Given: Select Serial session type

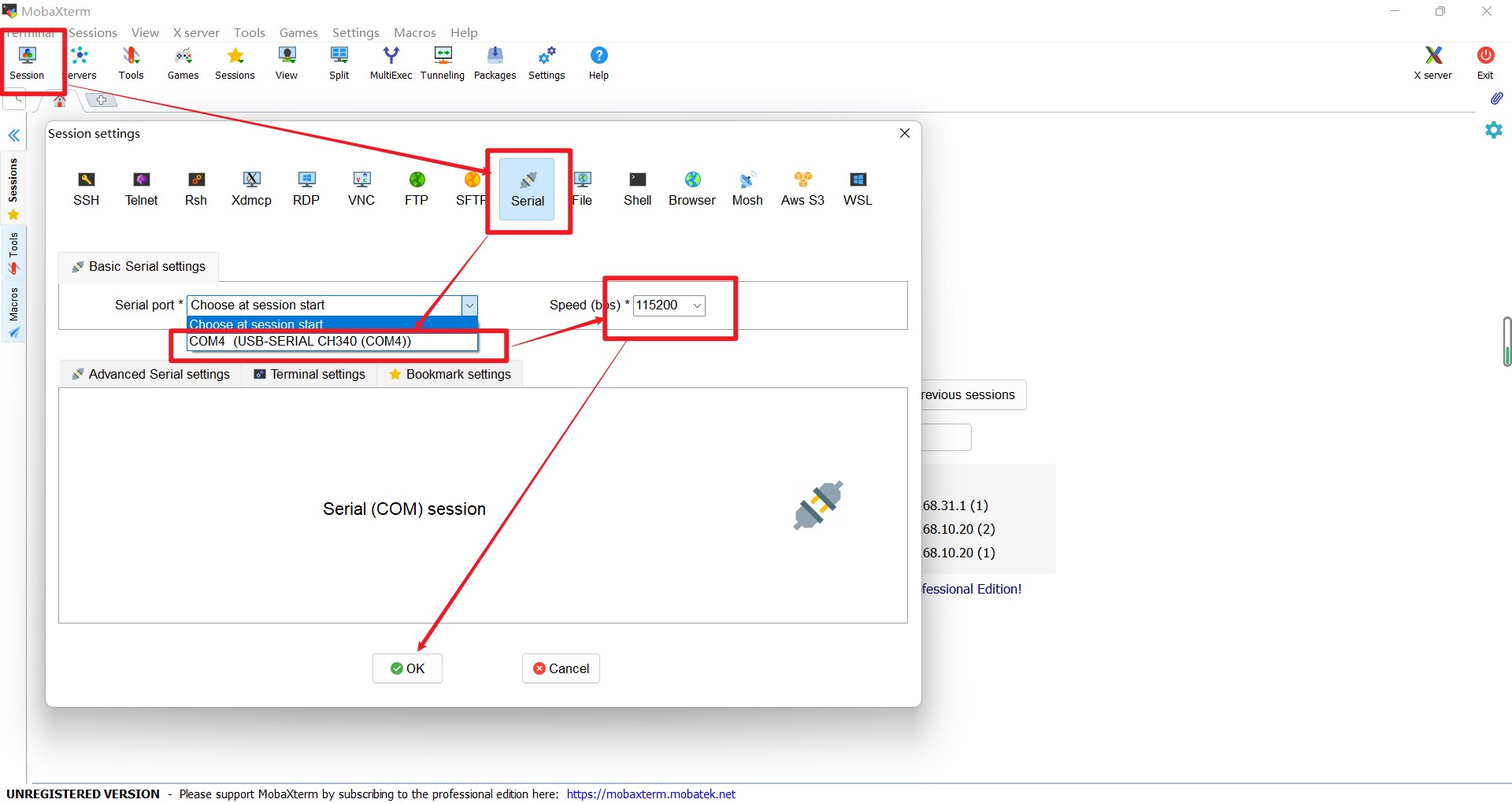Looking at the screenshot, I should point(528,190).
